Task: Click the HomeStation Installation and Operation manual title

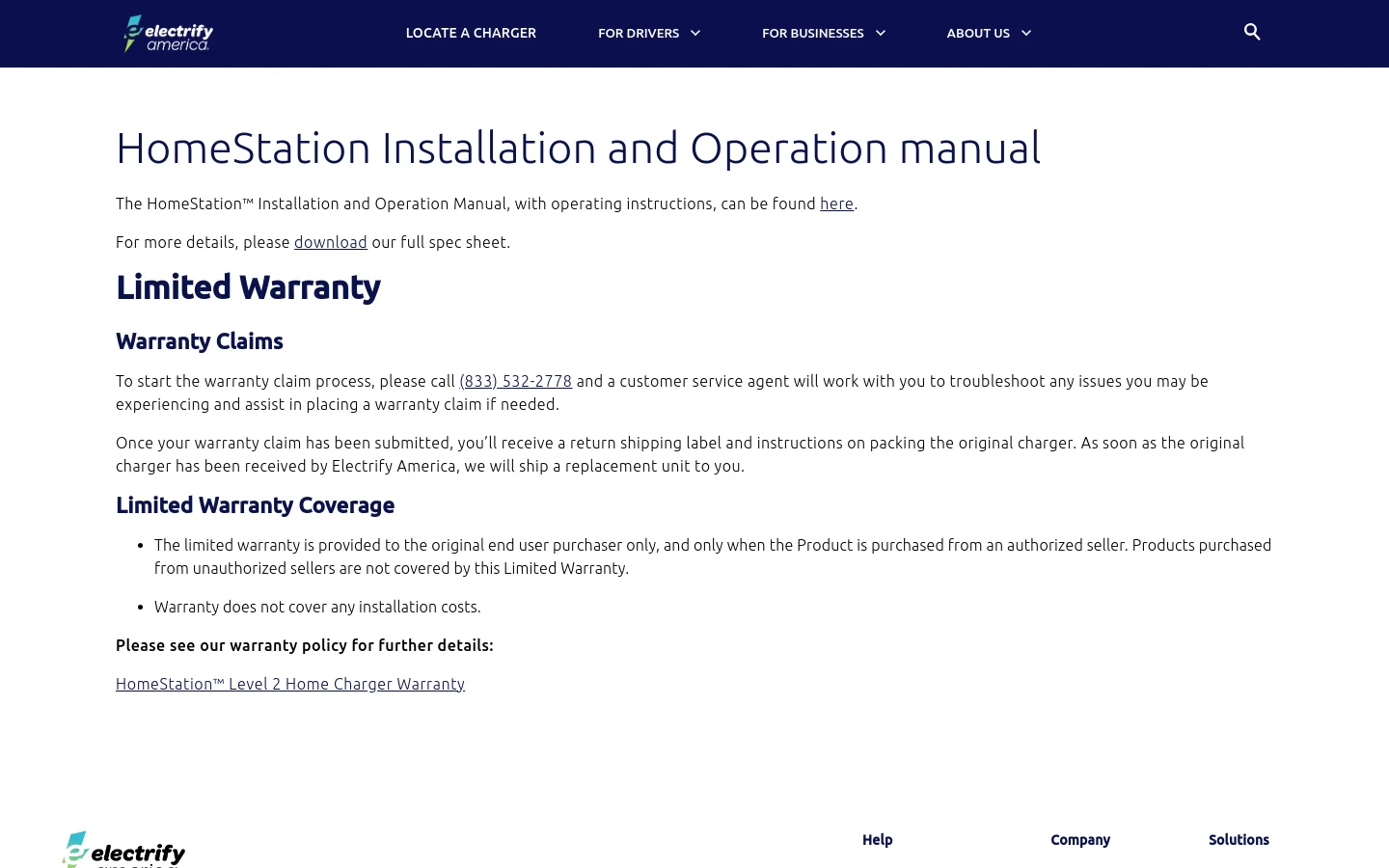Action: click(x=578, y=148)
